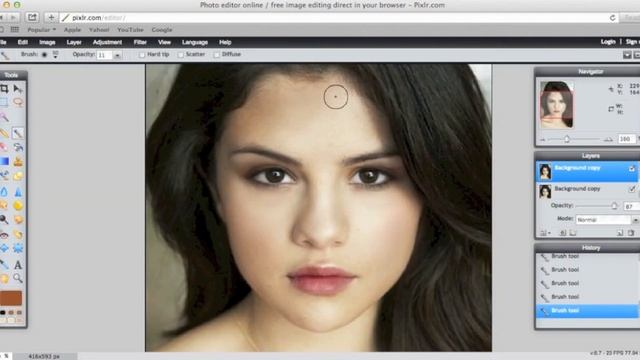Select the Zoom magnifier tool
Screen dimensions: 640x360
click(18, 278)
